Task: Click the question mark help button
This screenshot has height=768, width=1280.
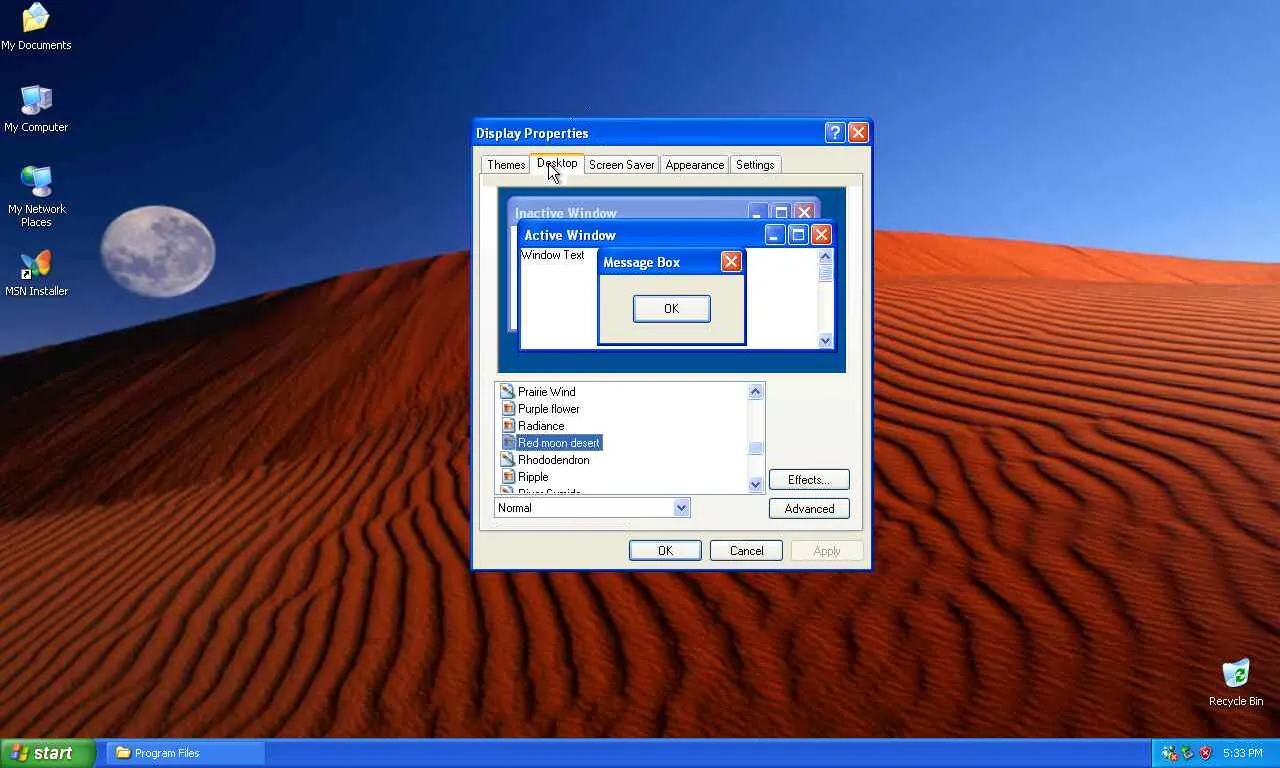Action: 835,133
